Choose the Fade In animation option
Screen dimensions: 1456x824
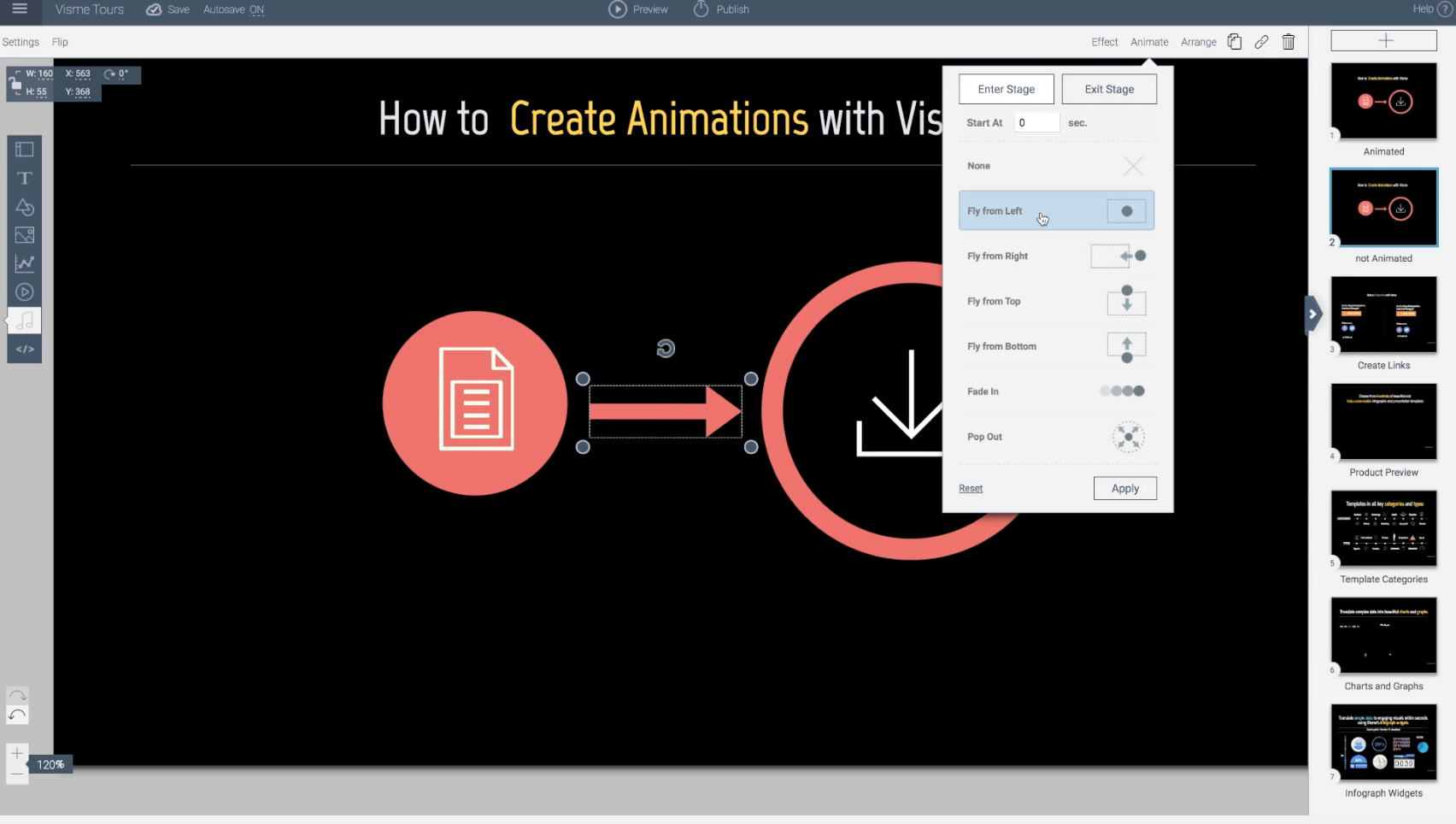click(x=1056, y=391)
